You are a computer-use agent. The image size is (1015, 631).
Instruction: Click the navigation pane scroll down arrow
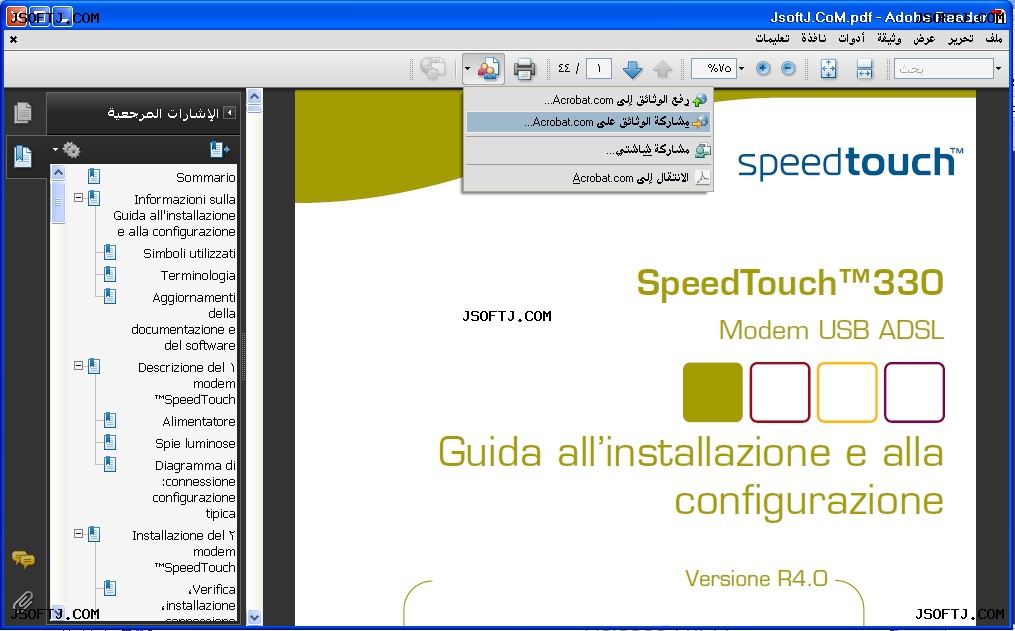coord(254,617)
